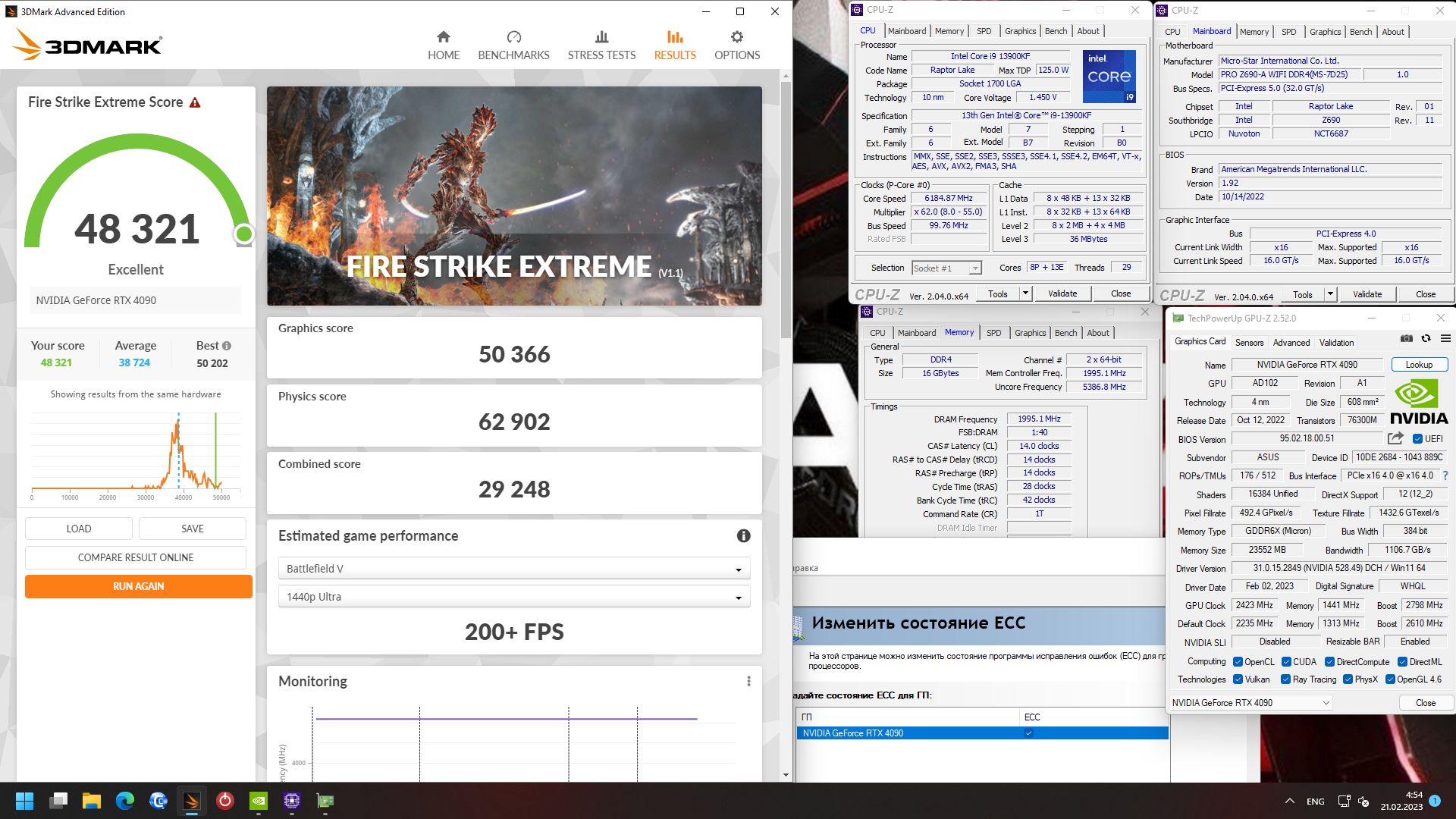Image resolution: width=1456 pixels, height=819 pixels.
Task: Open the OPTIONS gear icon
Action: [737, 36]
